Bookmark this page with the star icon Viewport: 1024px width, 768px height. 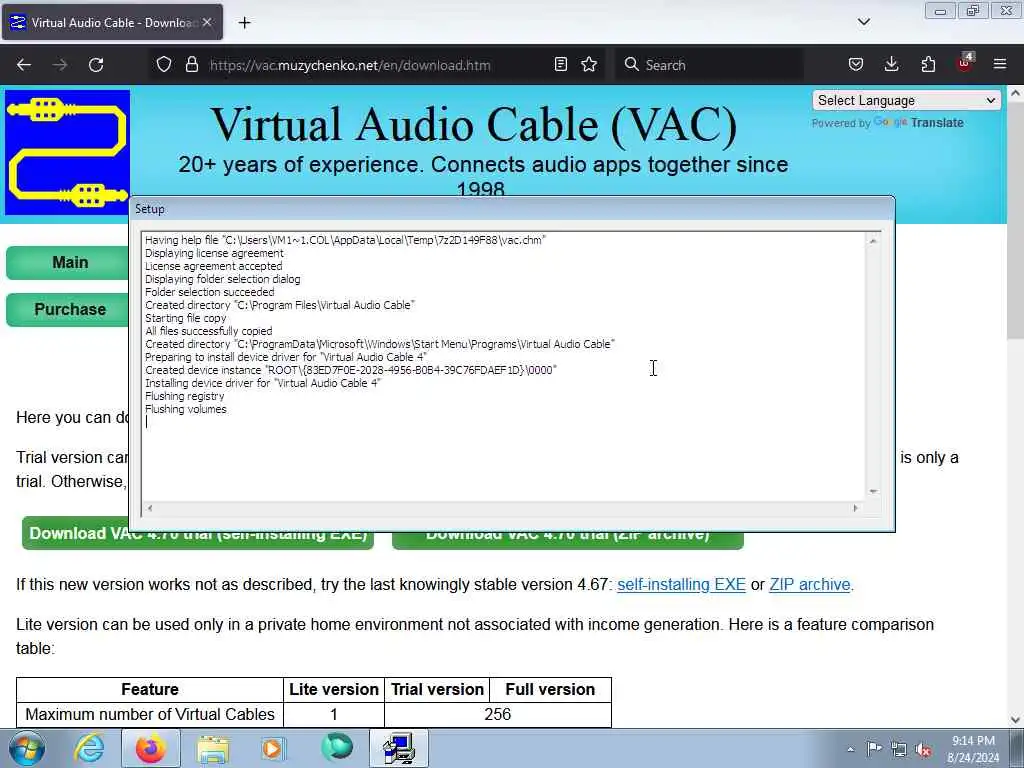[x=589, y=64]
